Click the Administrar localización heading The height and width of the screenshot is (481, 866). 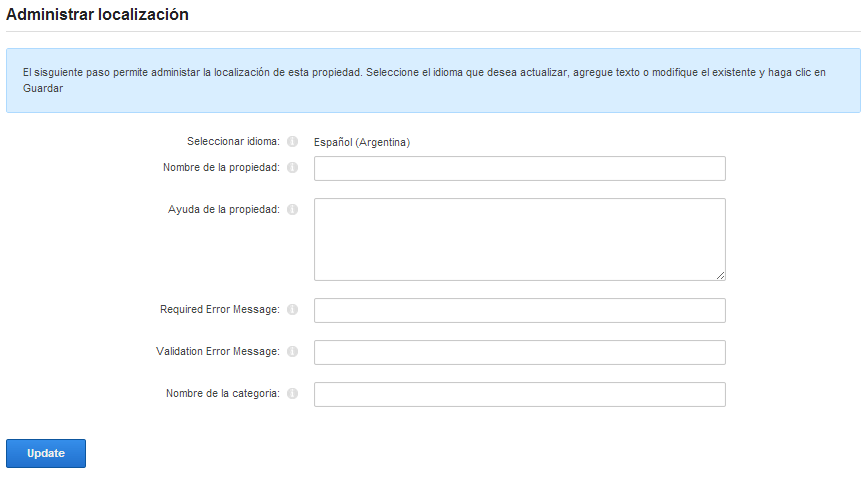tap(97, 15)
